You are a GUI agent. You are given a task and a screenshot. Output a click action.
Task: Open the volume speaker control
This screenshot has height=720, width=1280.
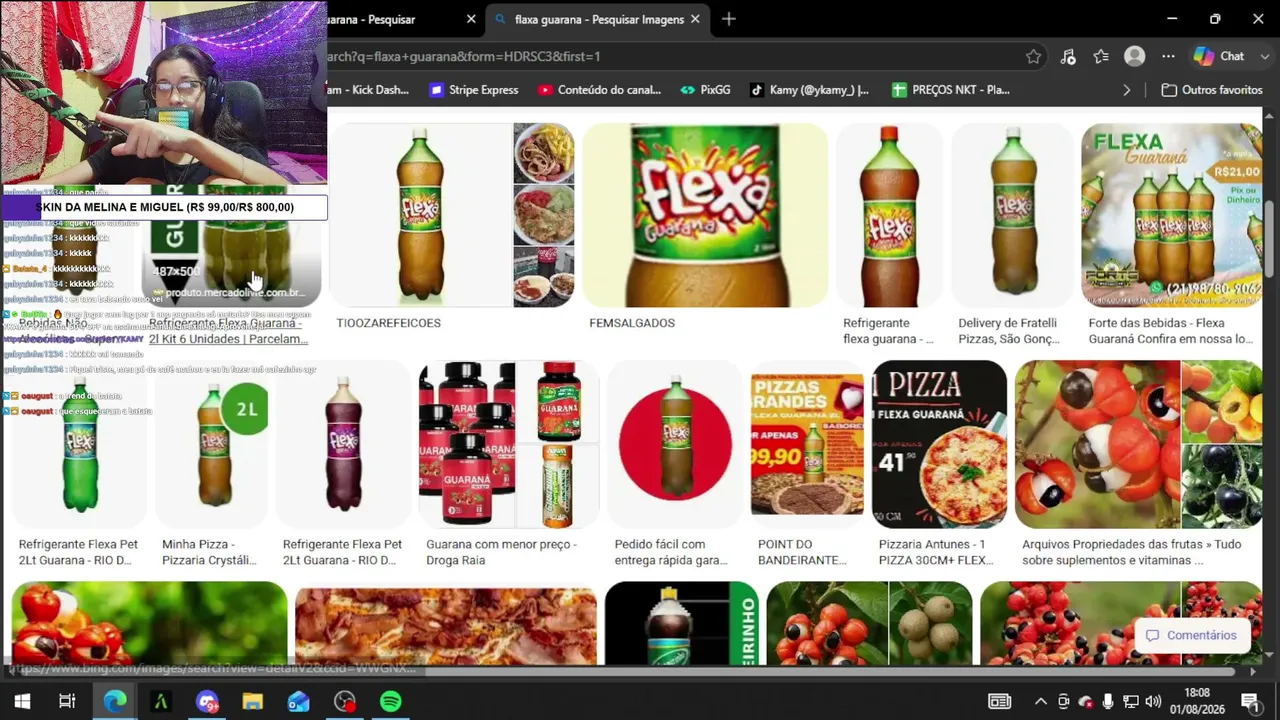[x=1153, y=701]
